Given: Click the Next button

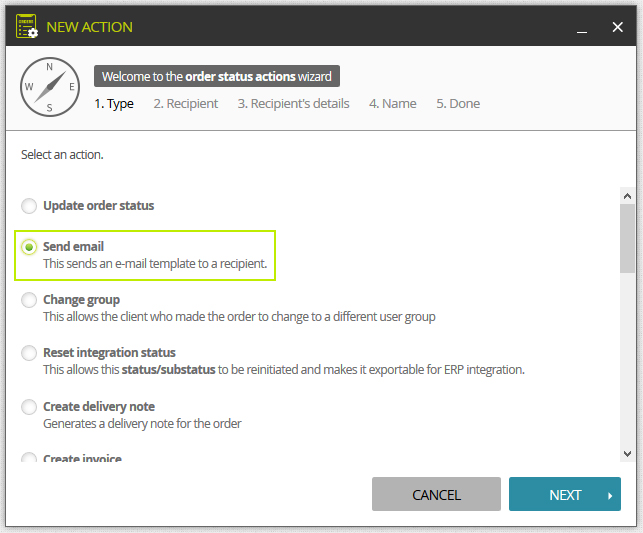Looking at the screenshot, I should [x=565, y=494].
